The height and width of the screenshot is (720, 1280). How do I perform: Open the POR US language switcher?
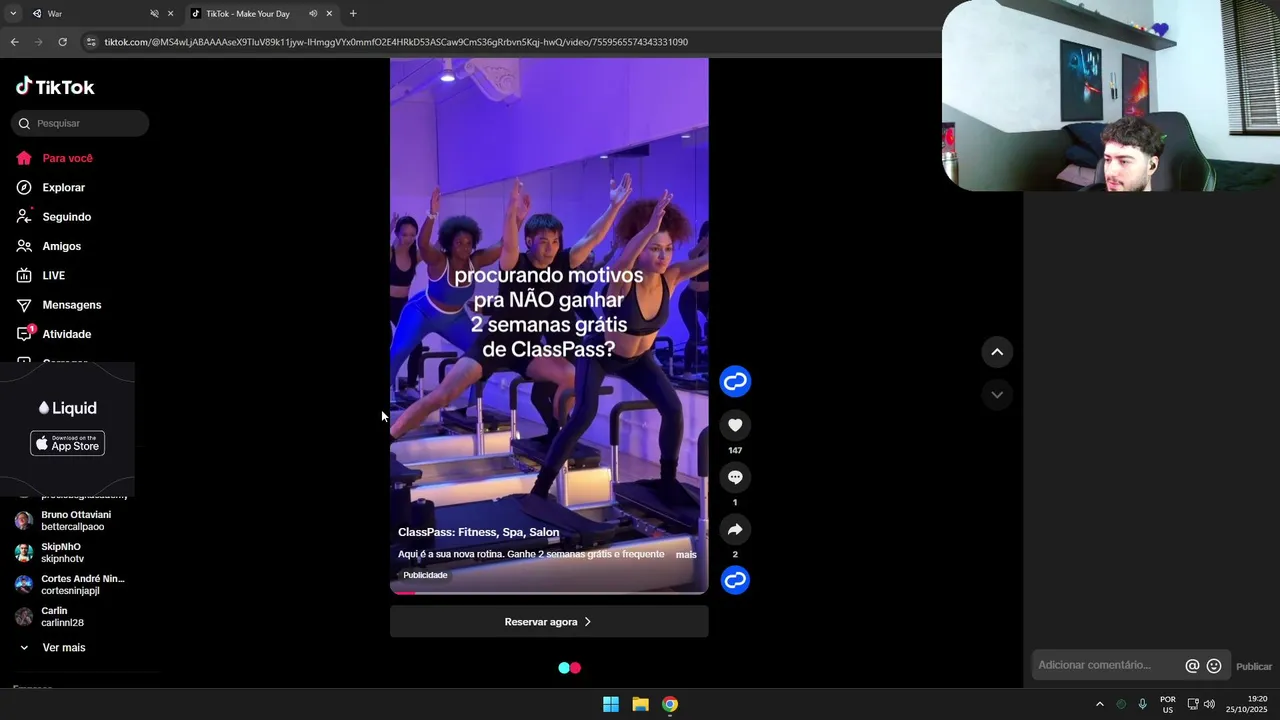tap(1167, 704)
